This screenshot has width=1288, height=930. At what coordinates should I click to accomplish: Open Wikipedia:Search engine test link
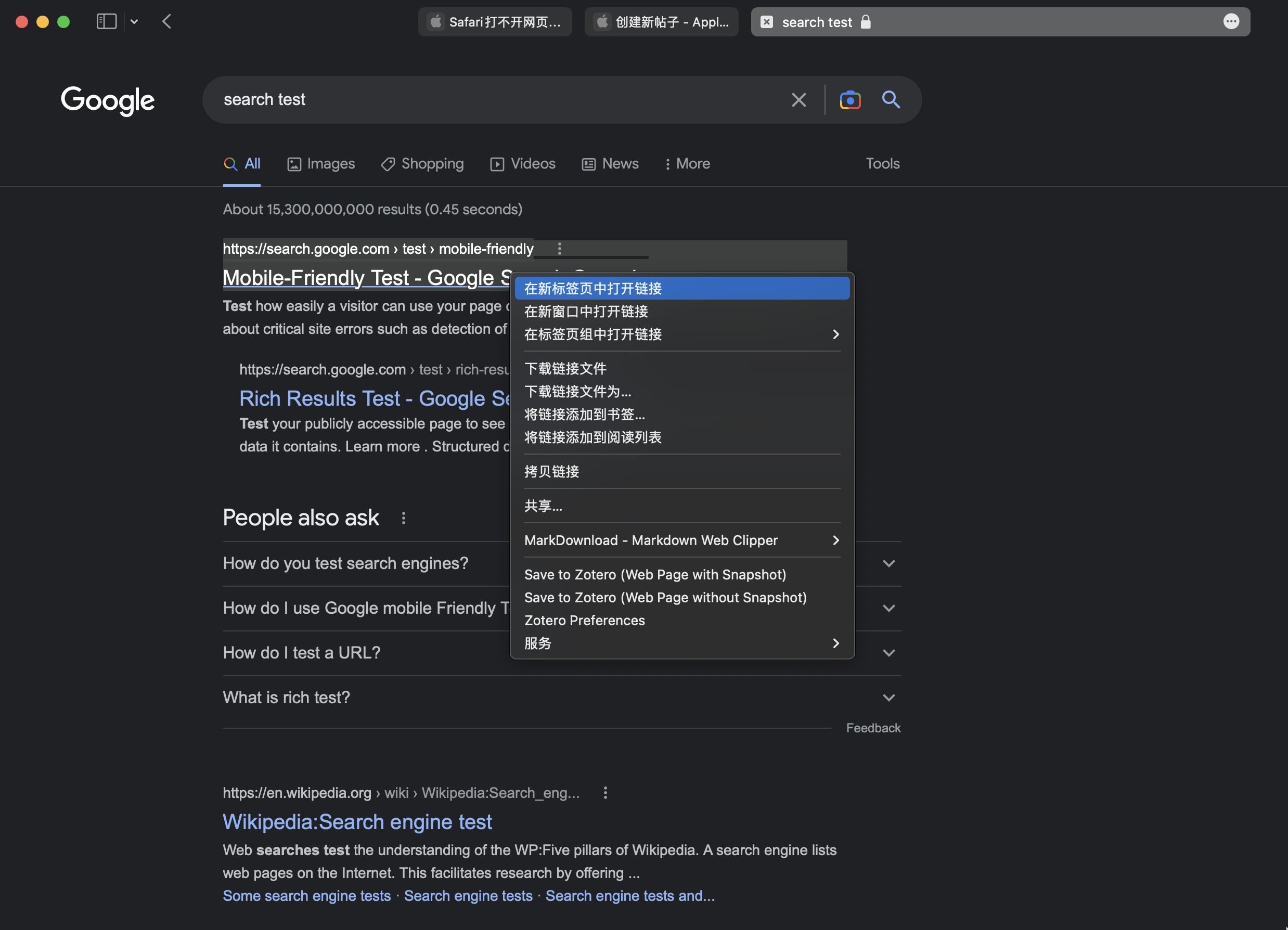pyautogui.click(x=357, y=822)
